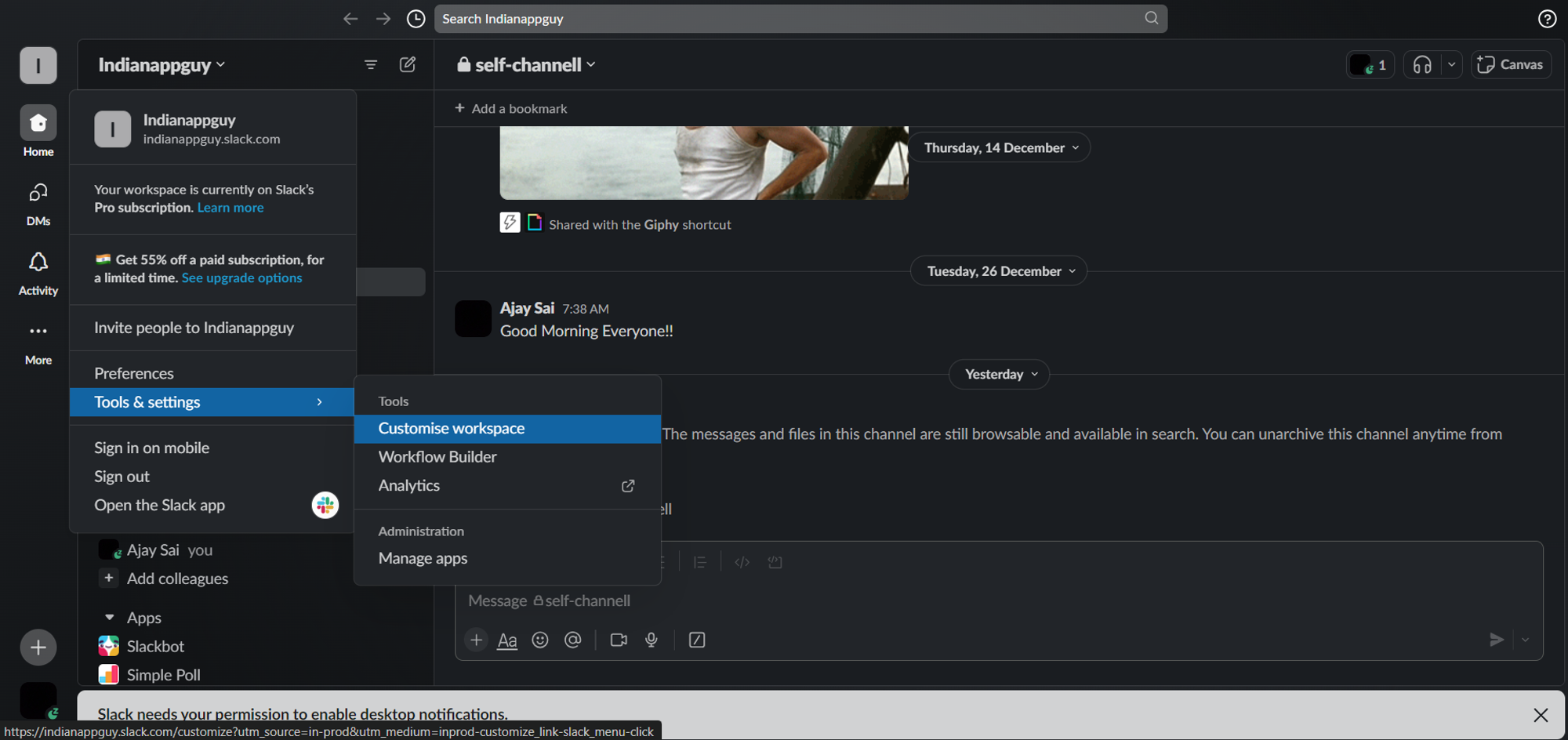
Task: Record an audio clip microphone icon
Action: coord(652,640)
